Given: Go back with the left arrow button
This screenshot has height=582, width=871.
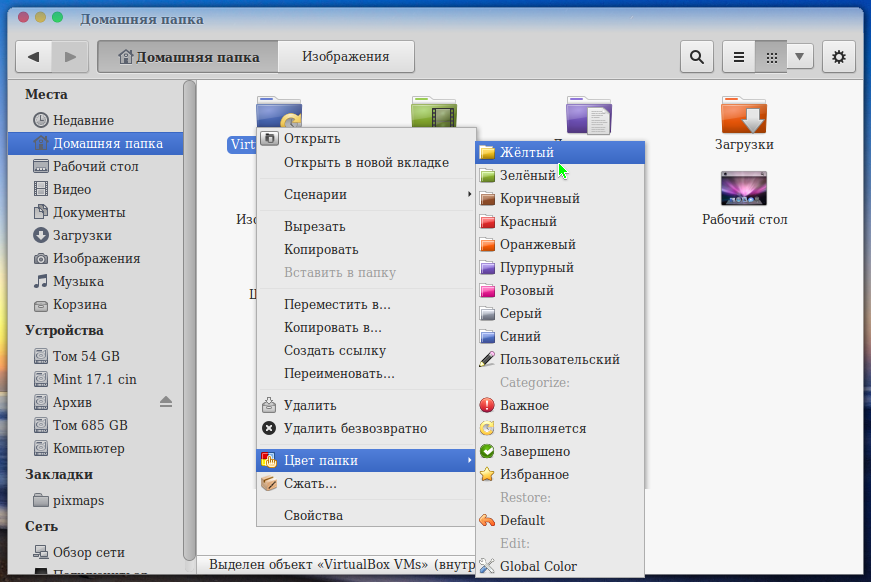Looking at the screenshot, I should point(34,57).
